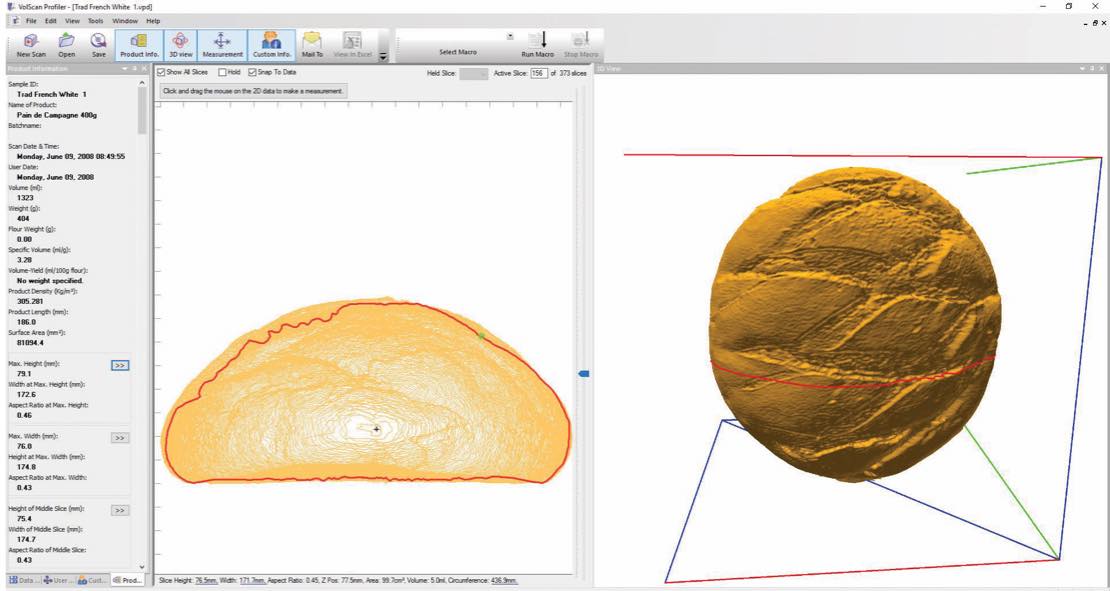Switch to the Data tab at bottom

pos(20,580)
